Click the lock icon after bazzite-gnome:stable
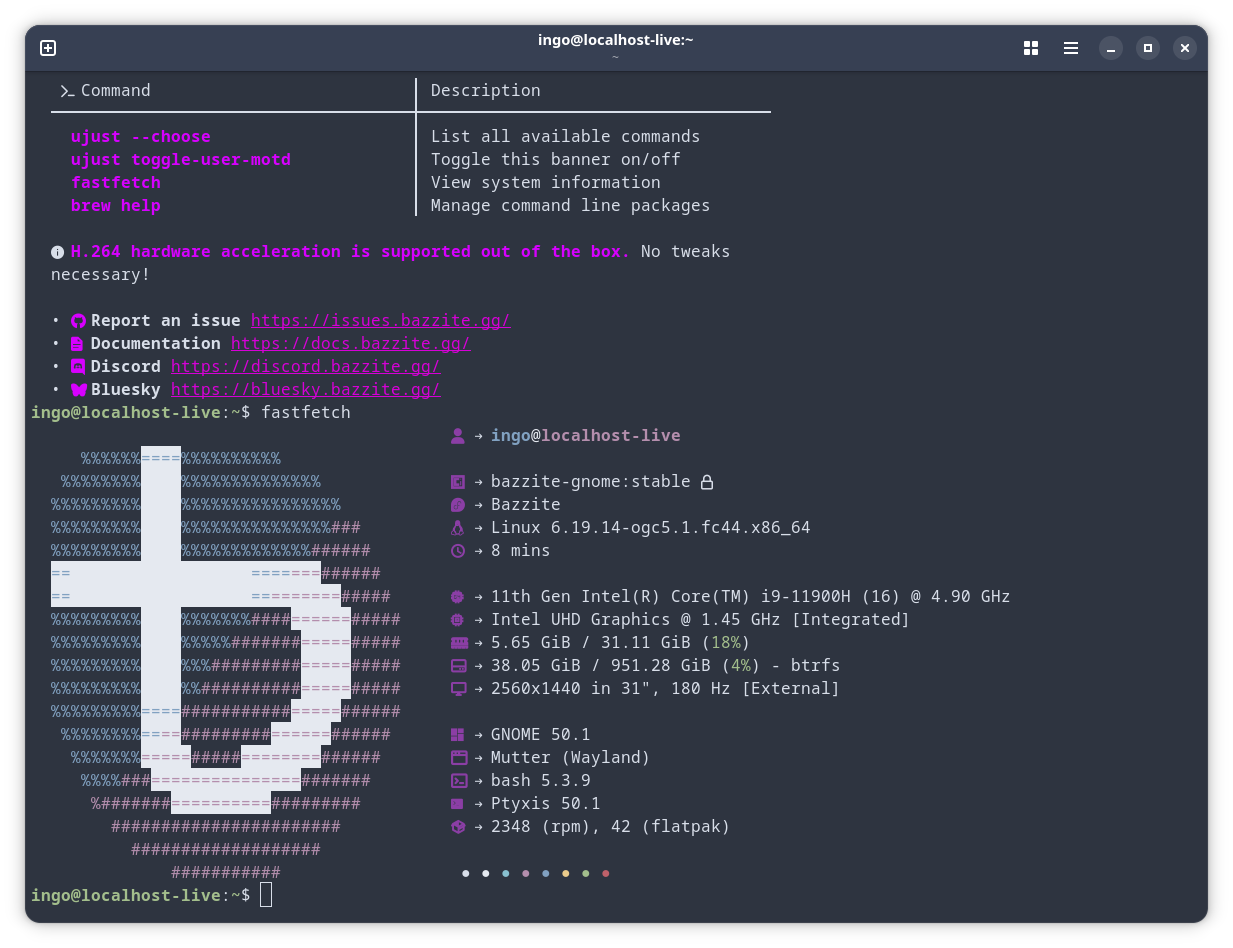Image resolution: width=1233 pixels, height=948 pixels. tap(707, 482)
